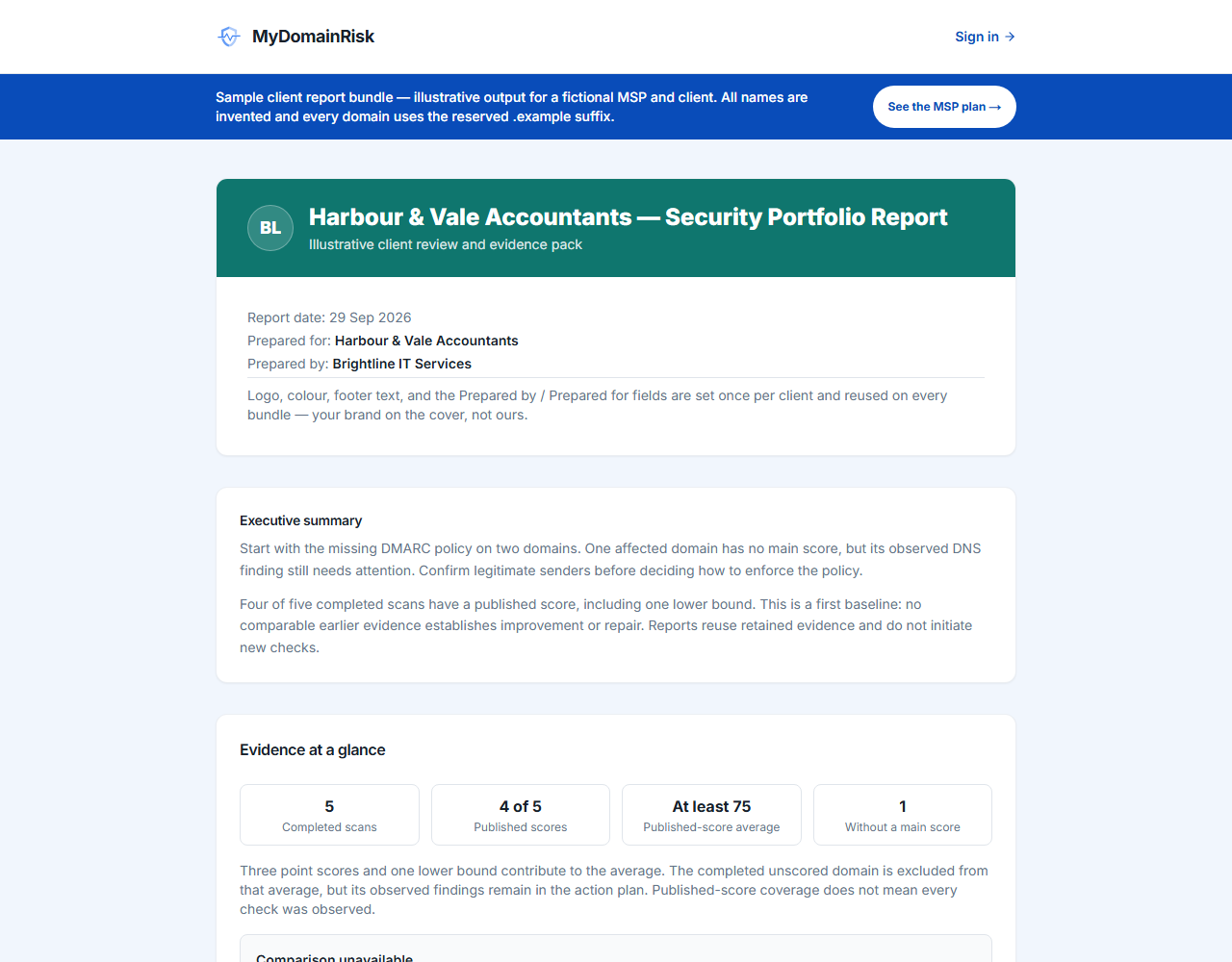The height and width of the screenshot is (962, 1232).
Task: Click the note starting 'Logo, colour, footer text'
Action: (597, 405)
